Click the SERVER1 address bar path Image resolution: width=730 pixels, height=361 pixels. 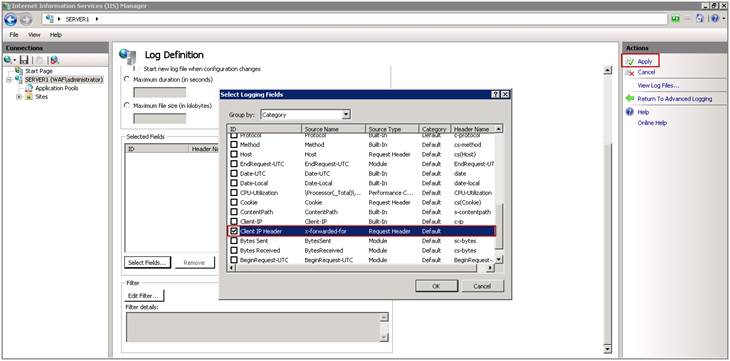pos(77,19)
